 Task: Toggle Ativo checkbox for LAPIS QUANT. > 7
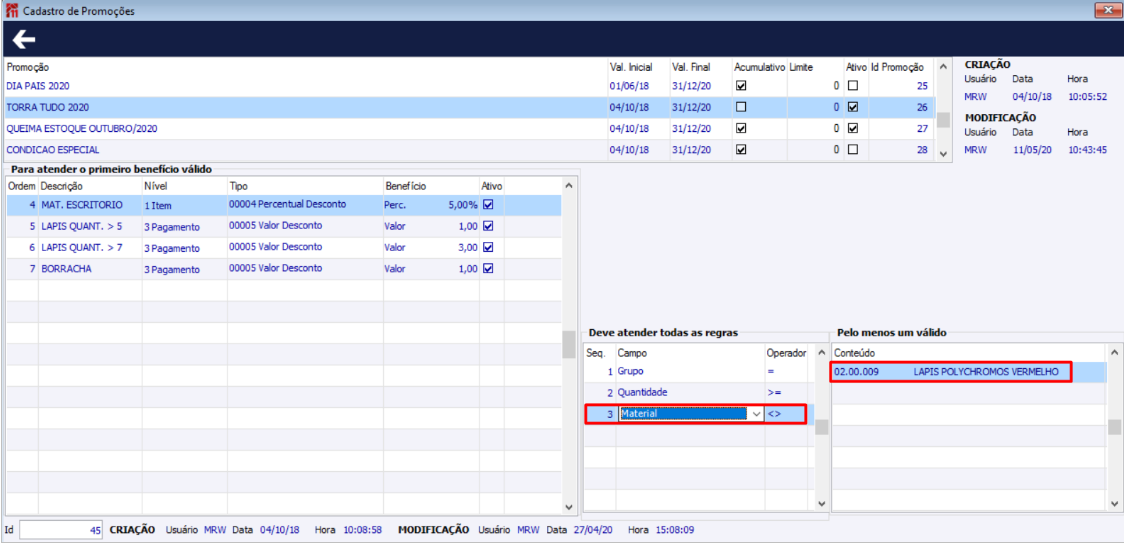489,247
